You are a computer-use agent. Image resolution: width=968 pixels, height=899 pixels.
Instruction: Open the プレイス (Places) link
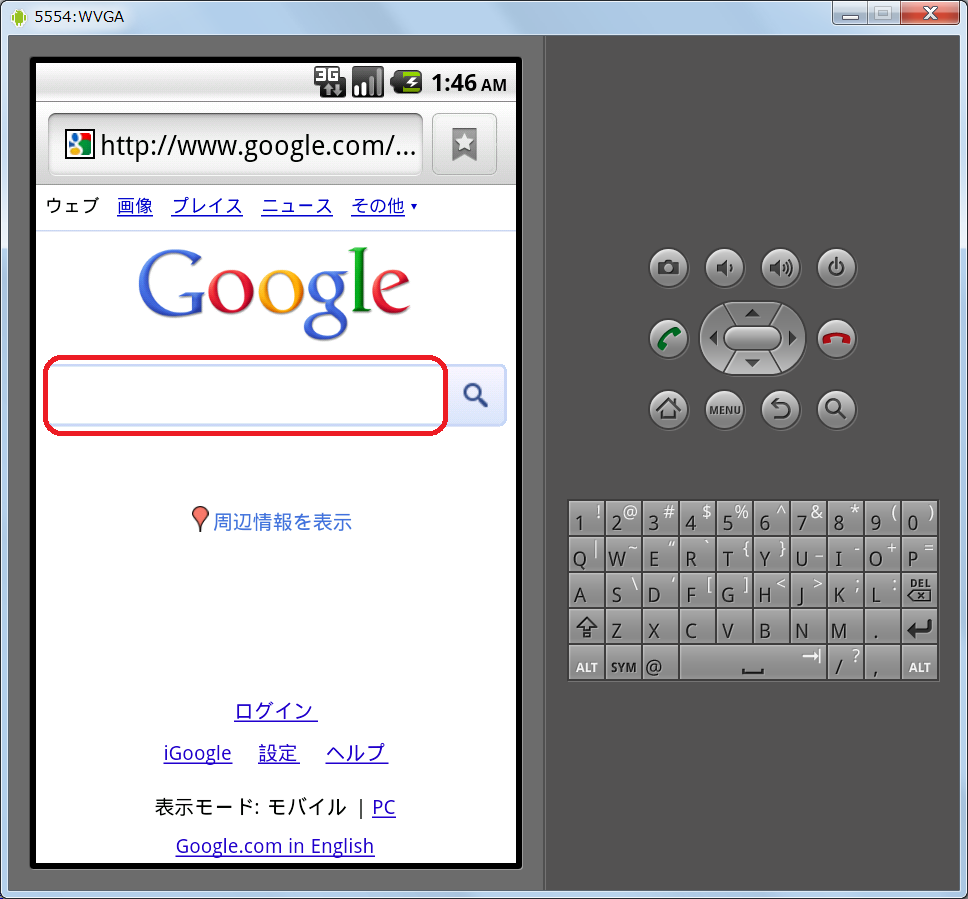click(207, 206)
